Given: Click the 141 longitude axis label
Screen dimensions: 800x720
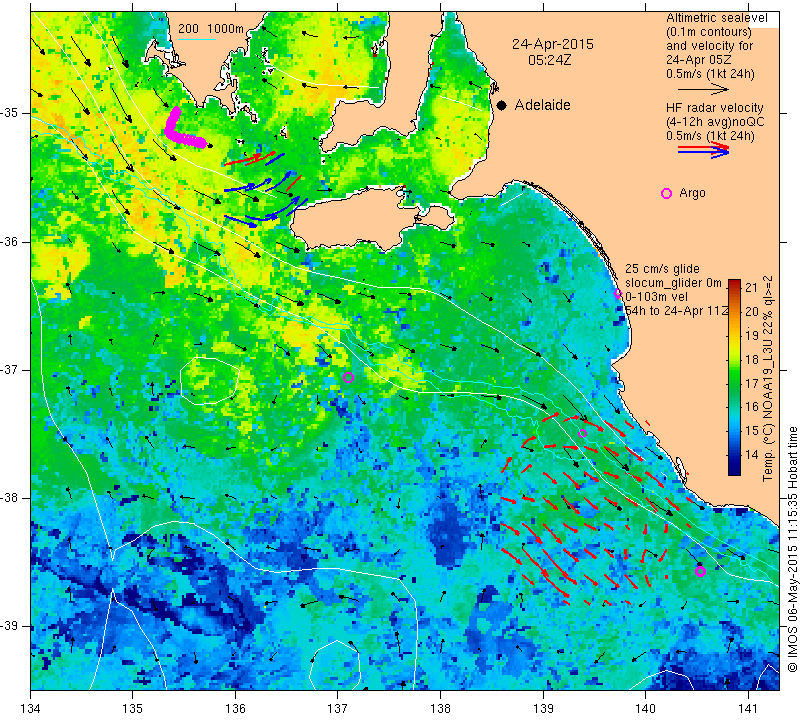Looking at the screenshot, I should coord(748,708).
